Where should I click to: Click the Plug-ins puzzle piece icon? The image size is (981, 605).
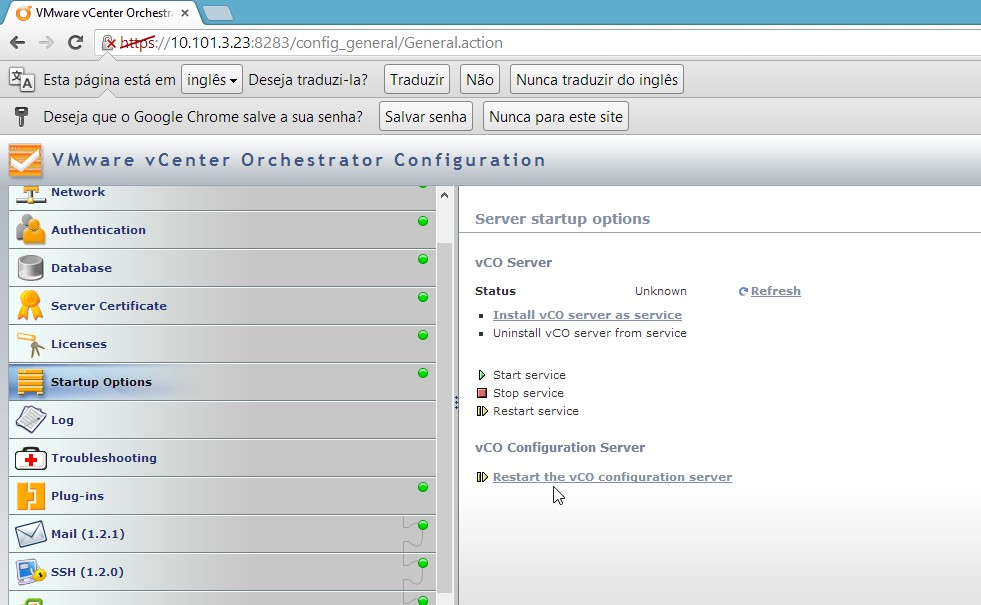coord(31,496)
